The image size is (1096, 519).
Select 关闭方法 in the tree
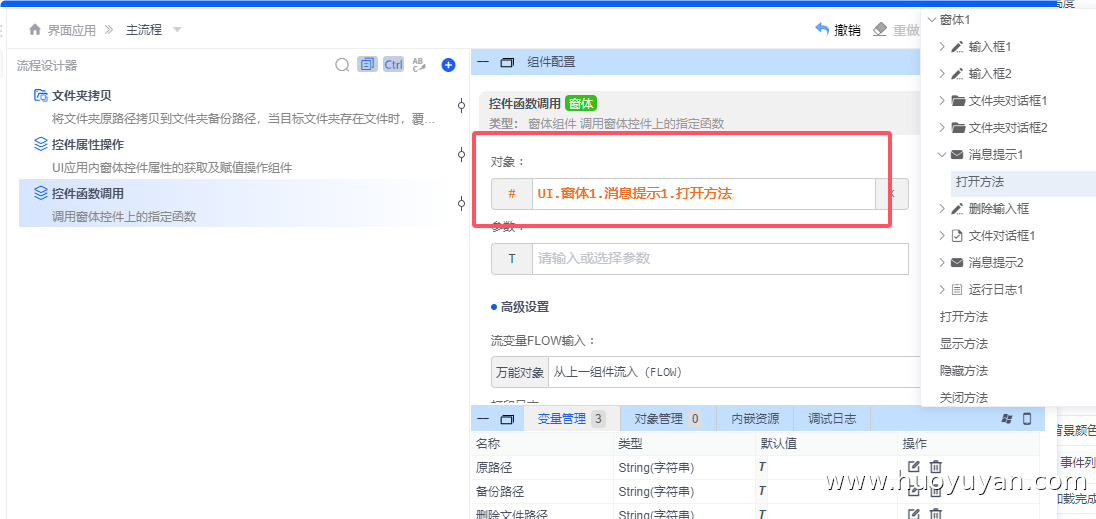coord(964,398)
